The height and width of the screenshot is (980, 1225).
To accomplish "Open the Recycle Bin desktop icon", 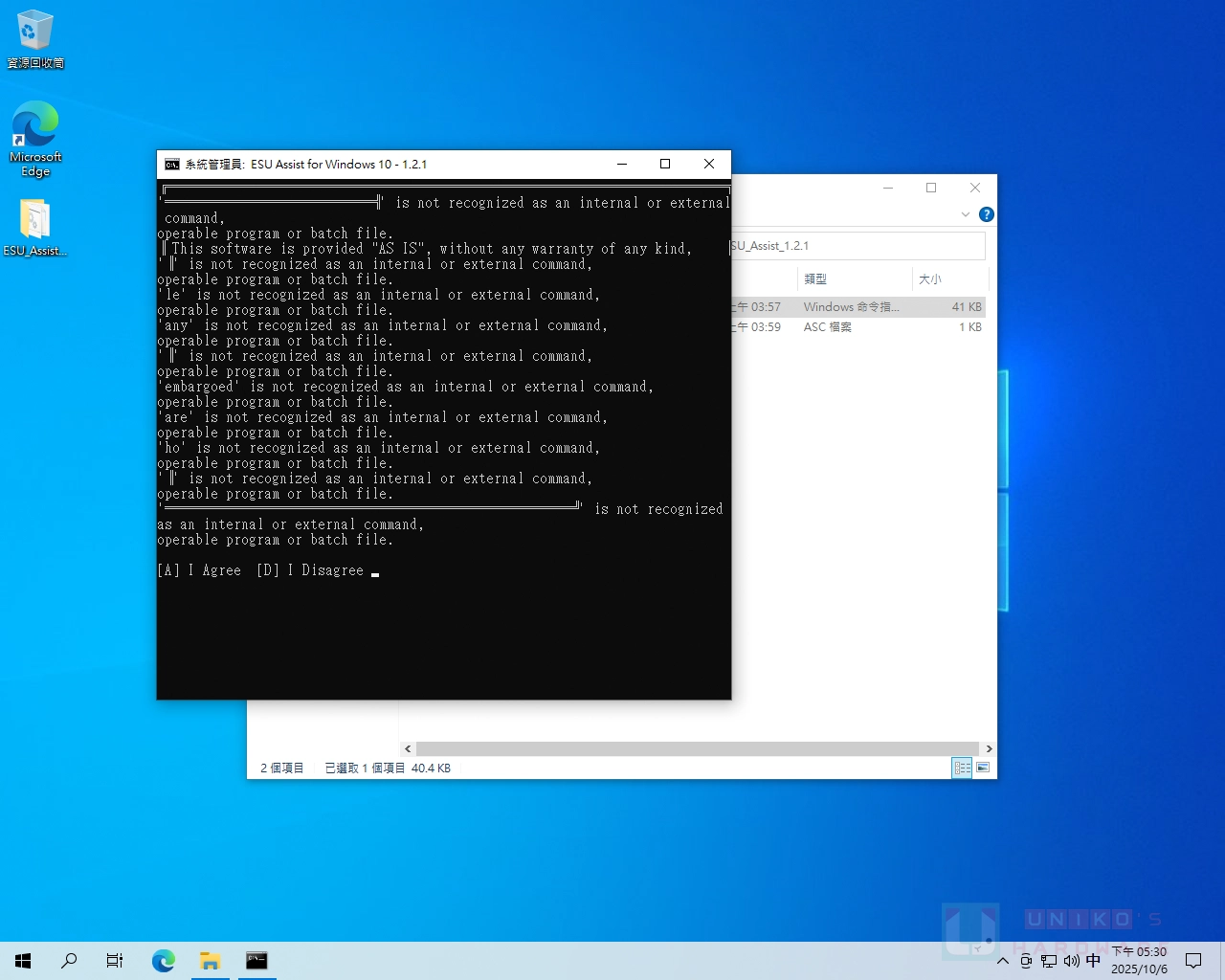I will click(x=35, y=38).
